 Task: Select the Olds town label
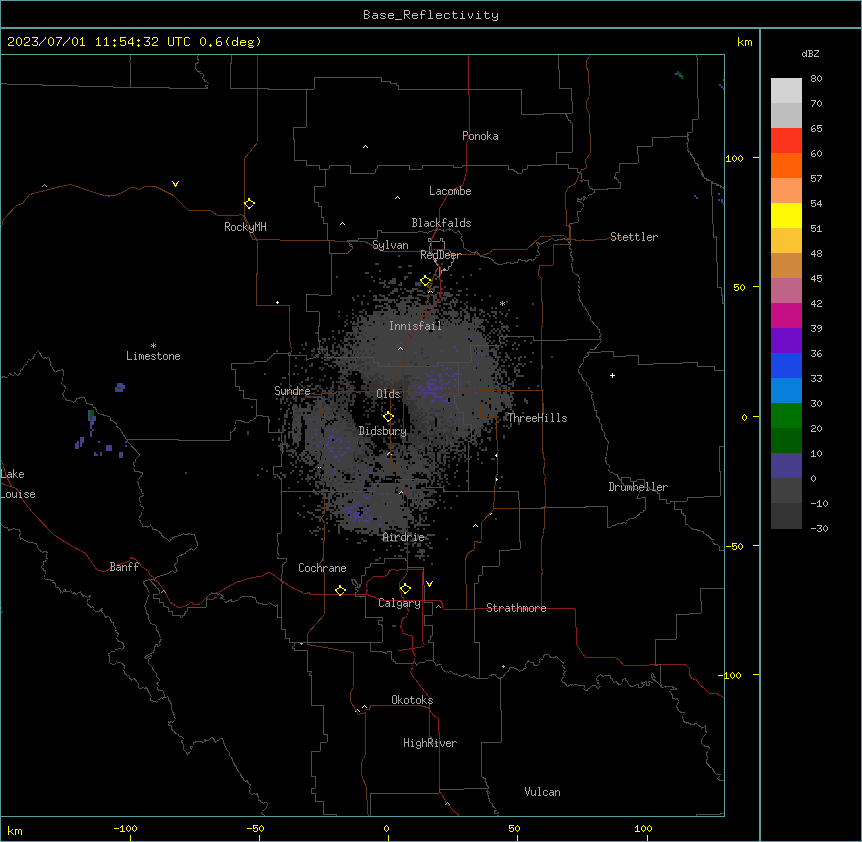tap(388, 394)
